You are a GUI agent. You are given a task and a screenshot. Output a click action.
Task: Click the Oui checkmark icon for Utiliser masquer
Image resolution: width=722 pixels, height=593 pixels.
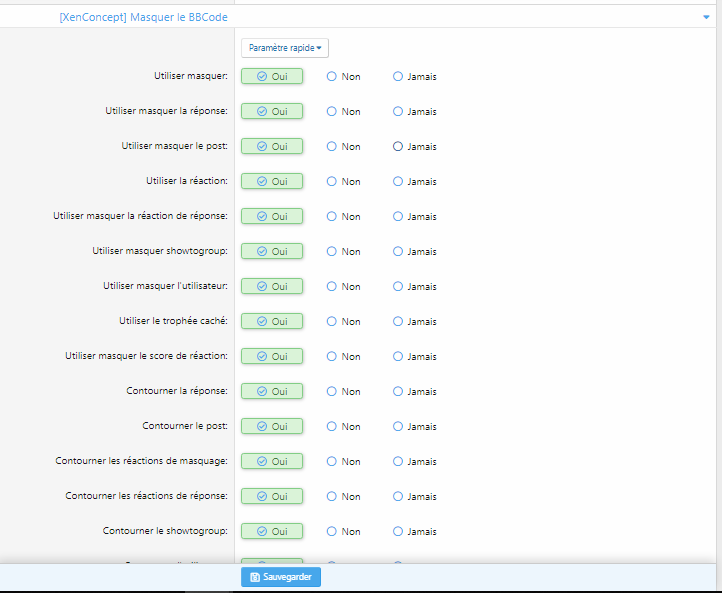(x=262, y=76)
